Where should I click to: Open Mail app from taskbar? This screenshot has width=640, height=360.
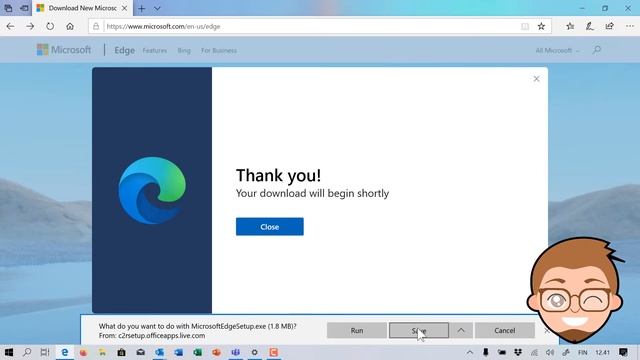click(140, 352)
